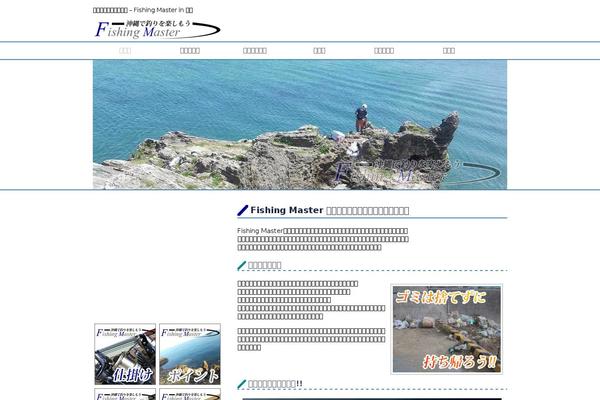Click the ゴミは捨てずに持ち帰ろう litter image
The image size is (600, 400).
pos(446,328)
